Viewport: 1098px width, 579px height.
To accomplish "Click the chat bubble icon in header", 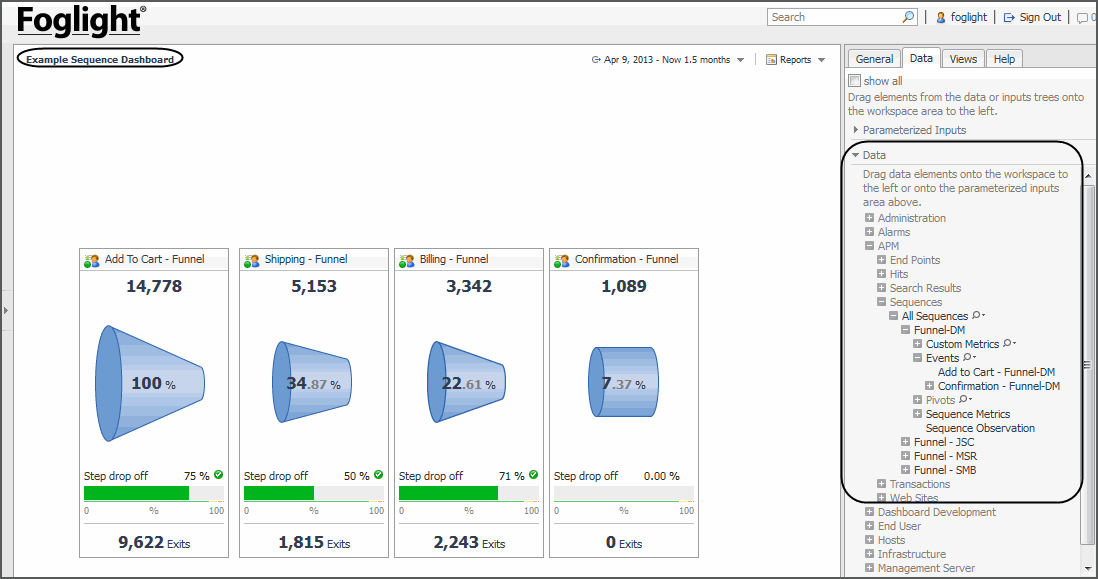I will [x=1083, y=18].
